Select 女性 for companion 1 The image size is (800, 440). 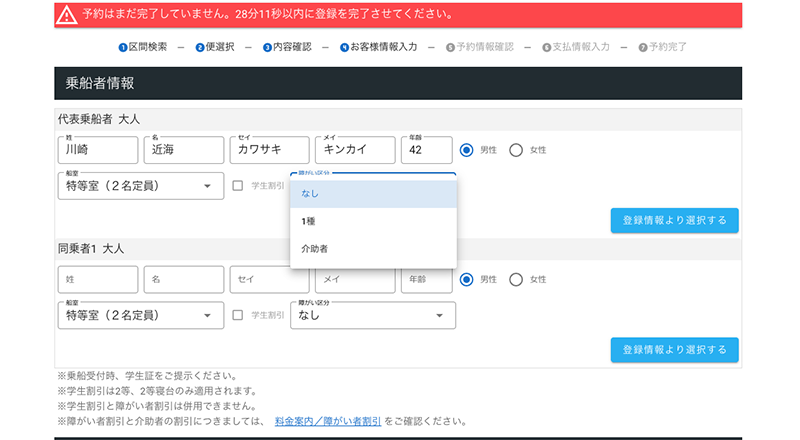click(x=516, y=279)
